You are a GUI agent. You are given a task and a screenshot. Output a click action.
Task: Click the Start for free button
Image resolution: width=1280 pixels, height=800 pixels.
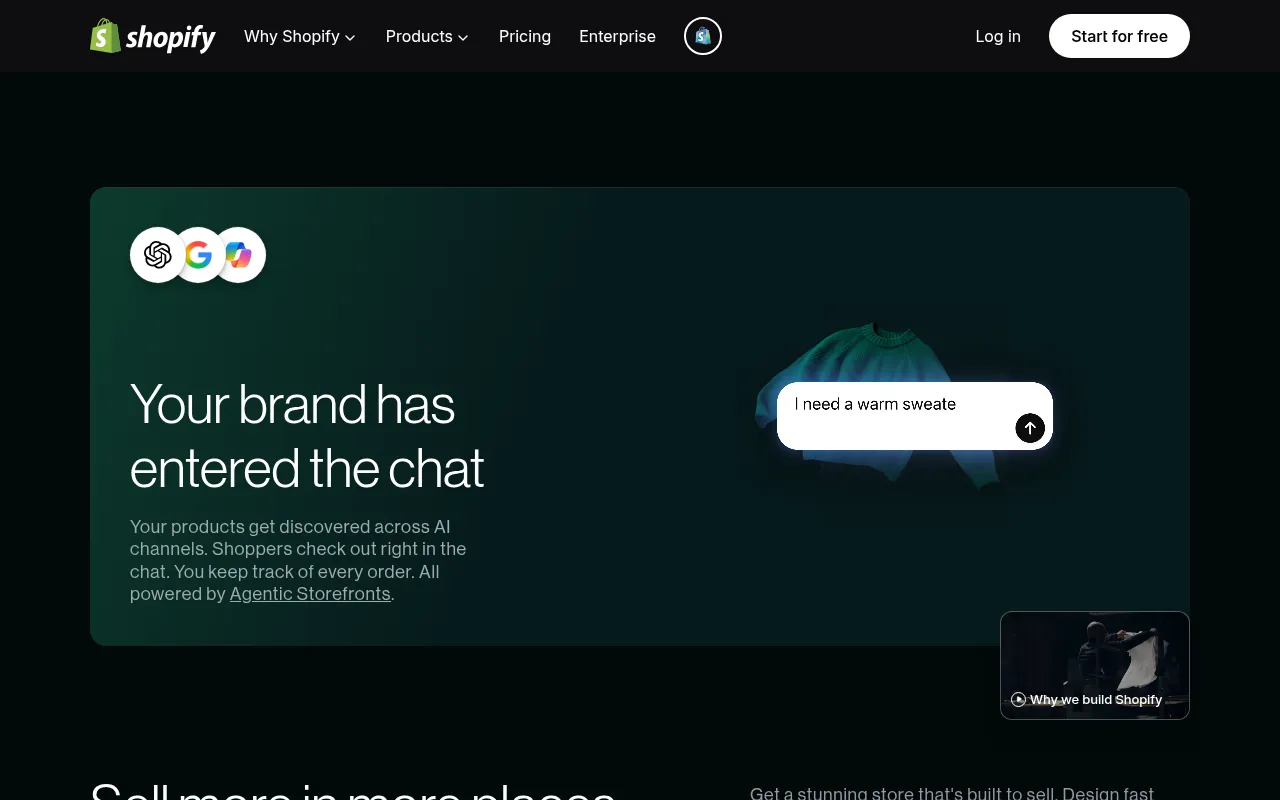[1119, 36]
